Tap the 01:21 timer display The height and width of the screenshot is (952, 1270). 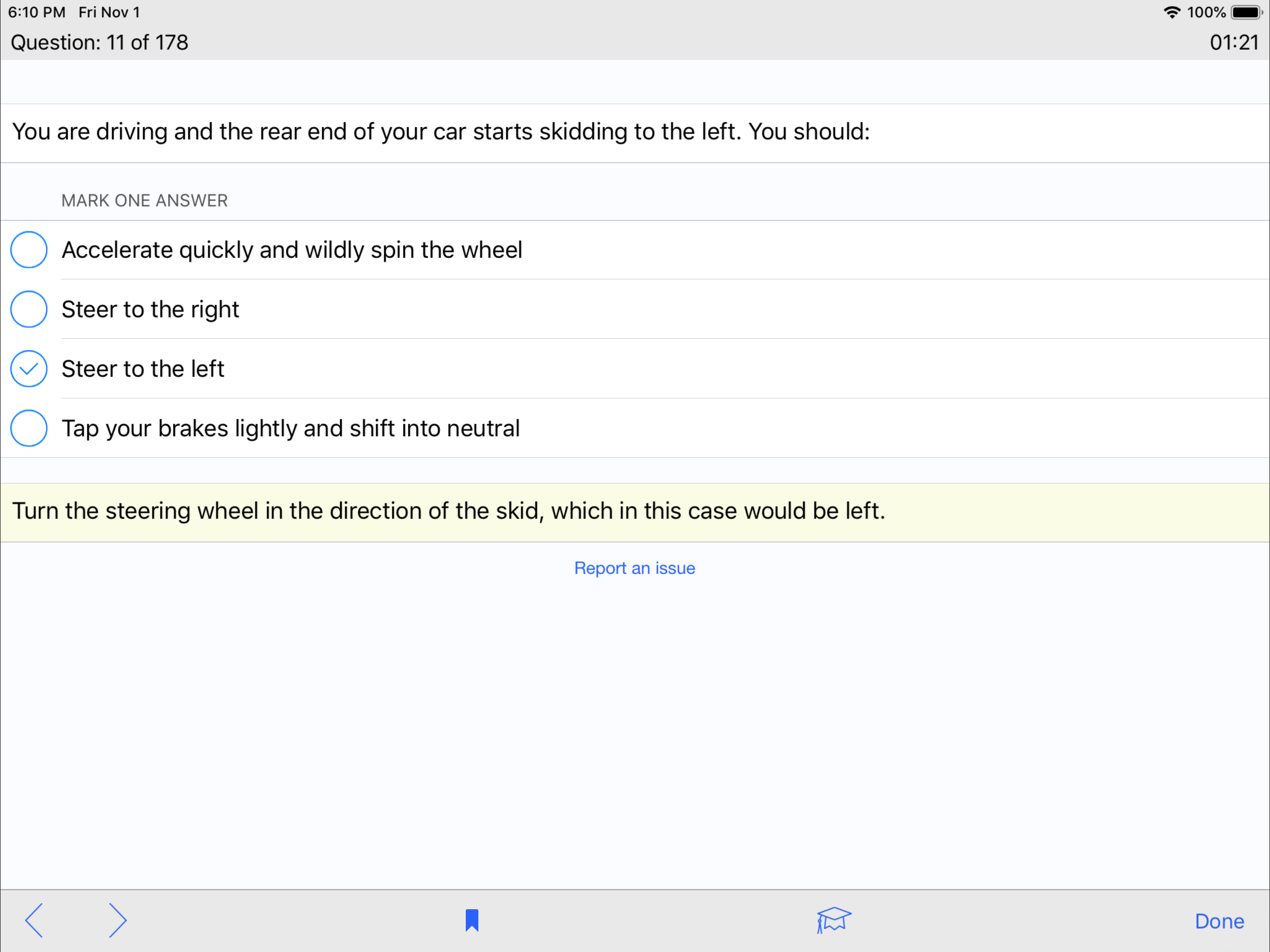(1233, 42)
